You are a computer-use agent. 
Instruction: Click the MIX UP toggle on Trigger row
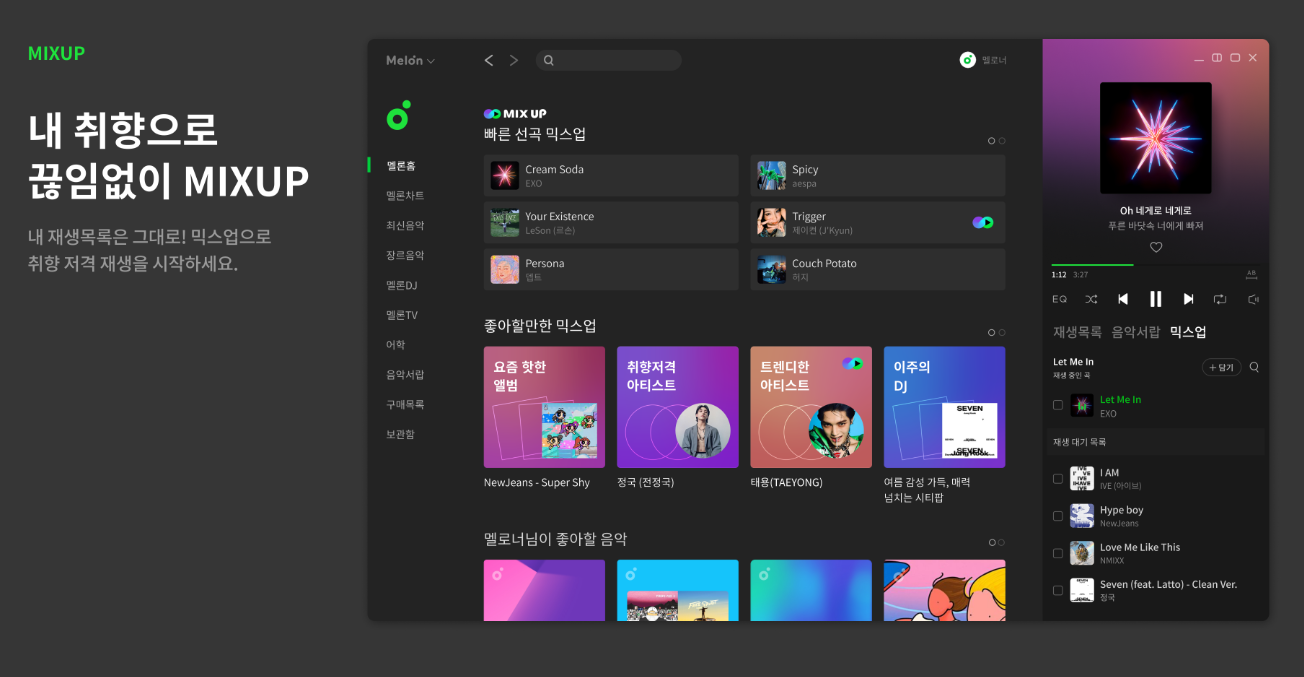(x=982, y=222)
